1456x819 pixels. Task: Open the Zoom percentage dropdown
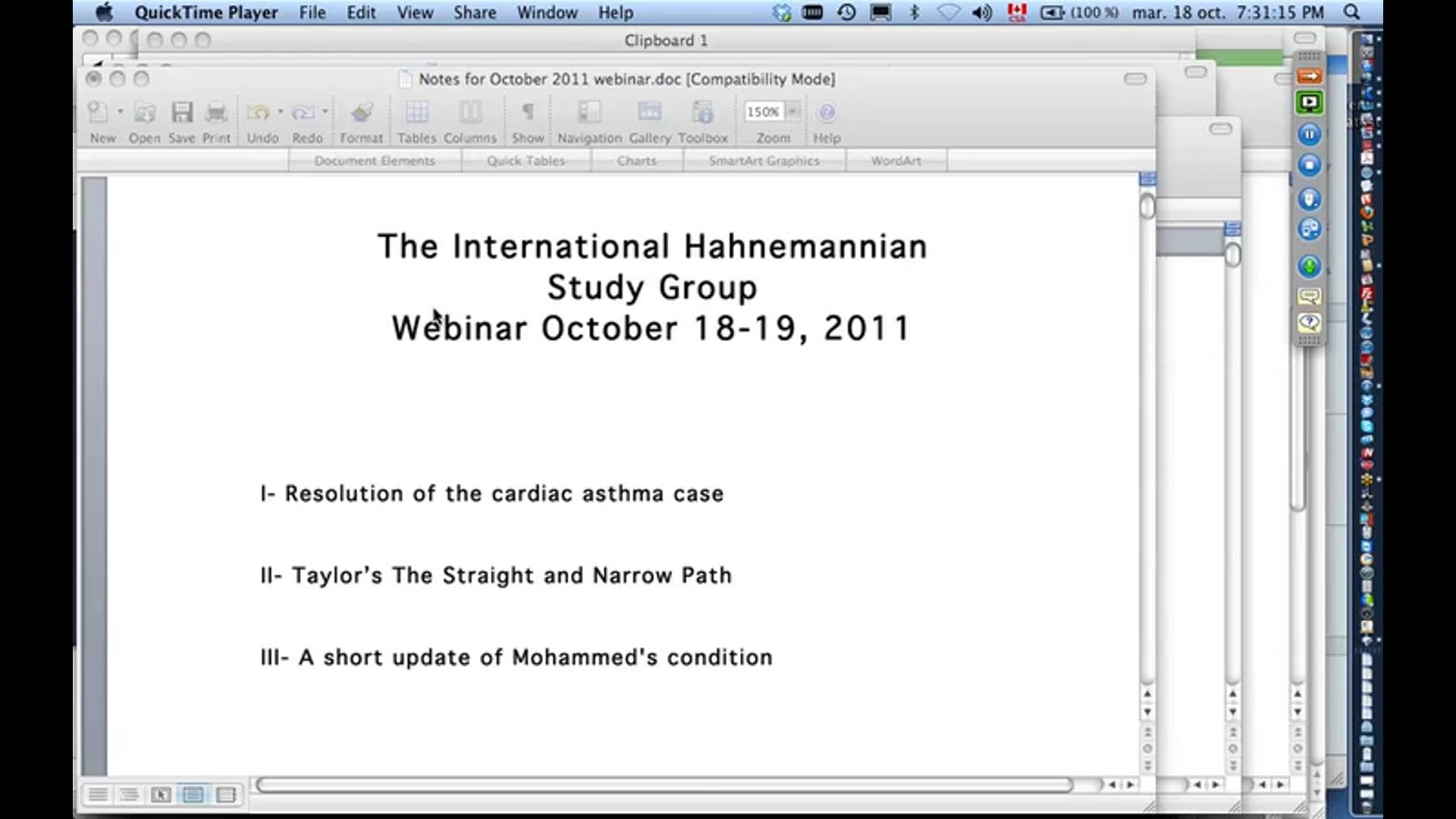click(793, 111)
